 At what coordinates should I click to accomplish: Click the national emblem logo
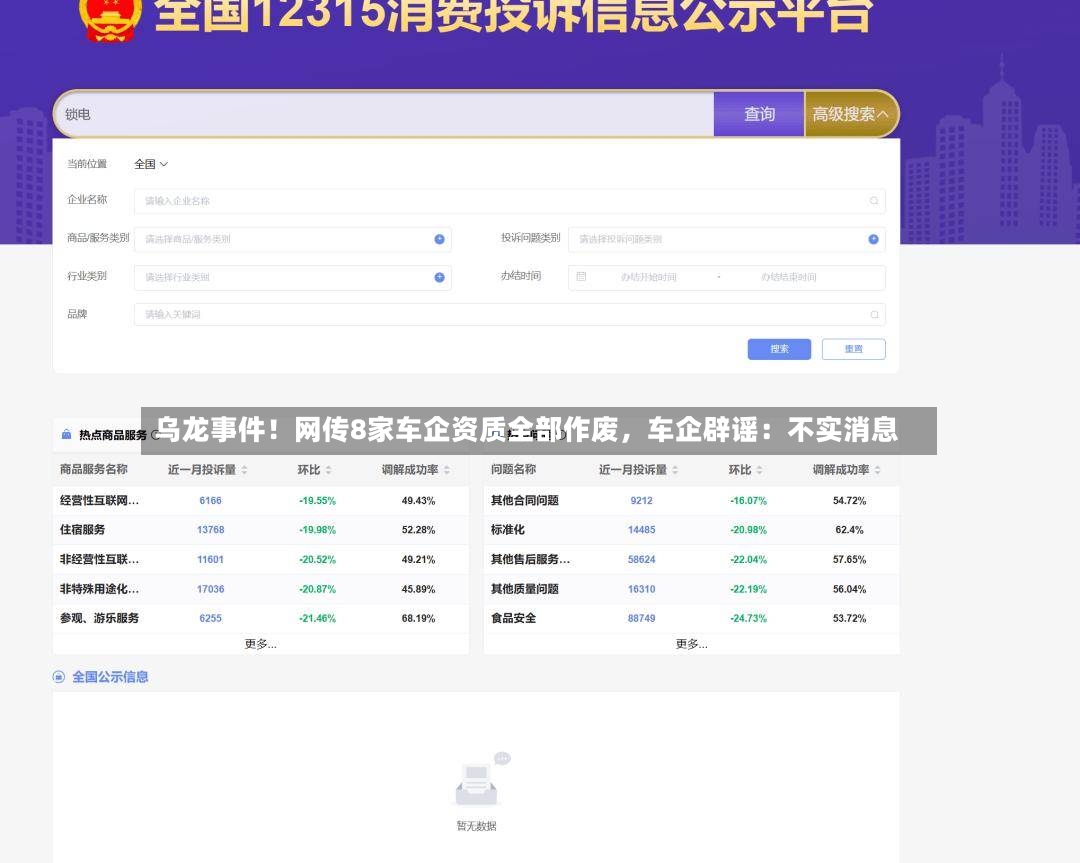tap(110, 19)
